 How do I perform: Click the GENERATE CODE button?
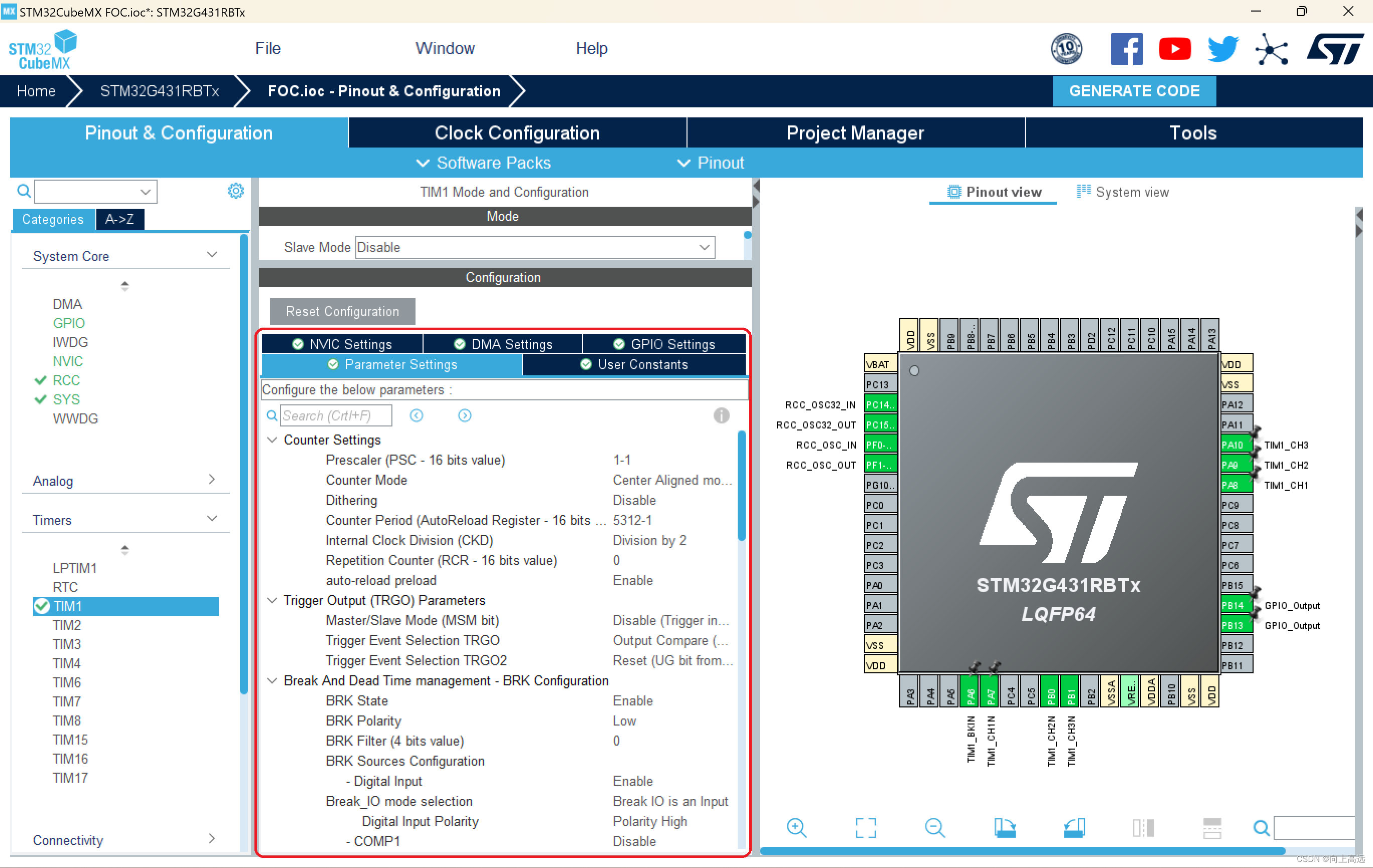(1134, 91)
